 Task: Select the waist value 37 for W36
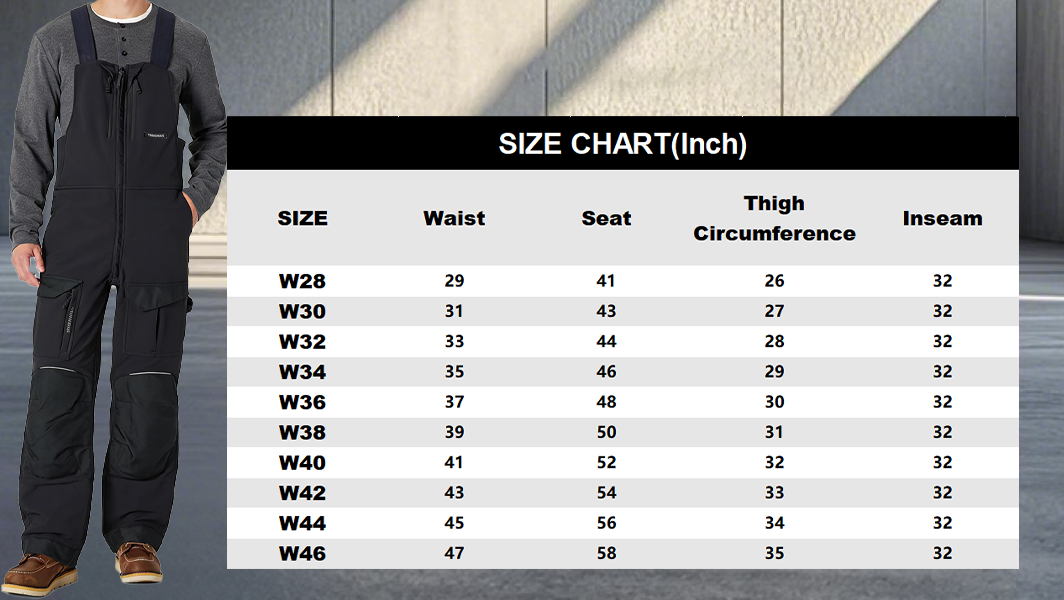[x=454, y=402]
